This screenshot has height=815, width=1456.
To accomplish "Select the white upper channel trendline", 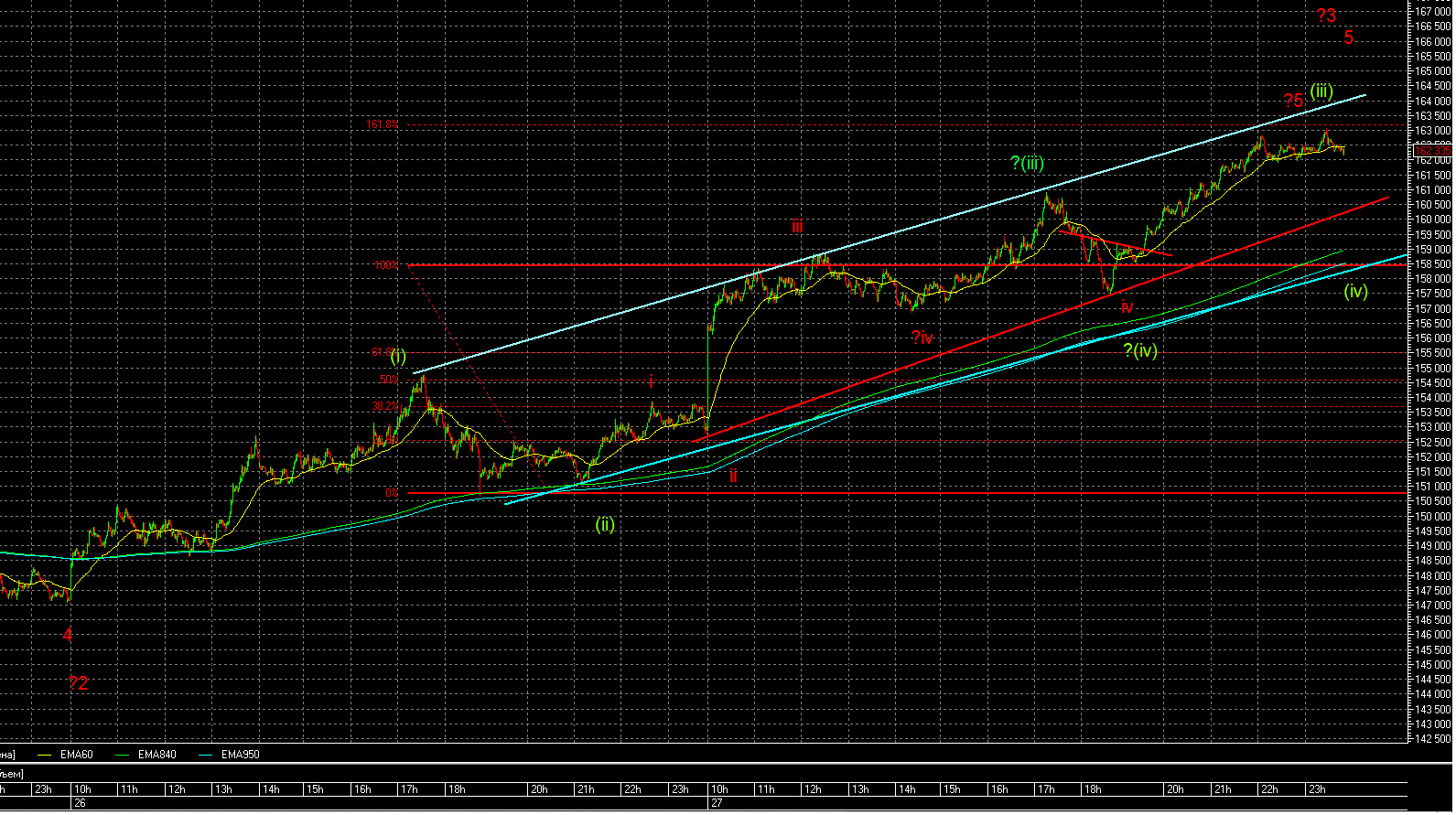I will 890,234.
